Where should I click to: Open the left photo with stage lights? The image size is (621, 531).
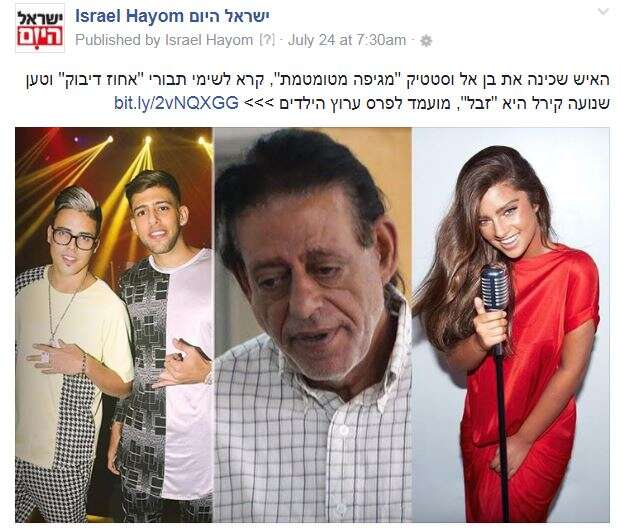[114, 325]
